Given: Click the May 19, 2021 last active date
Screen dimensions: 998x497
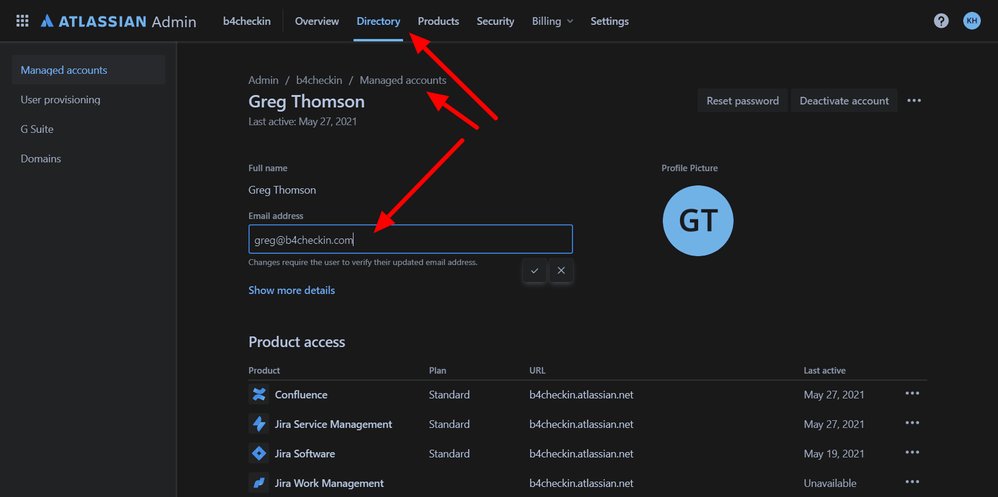Looking at the screenshot, I should pyautogui.click(x=834, y=454).
